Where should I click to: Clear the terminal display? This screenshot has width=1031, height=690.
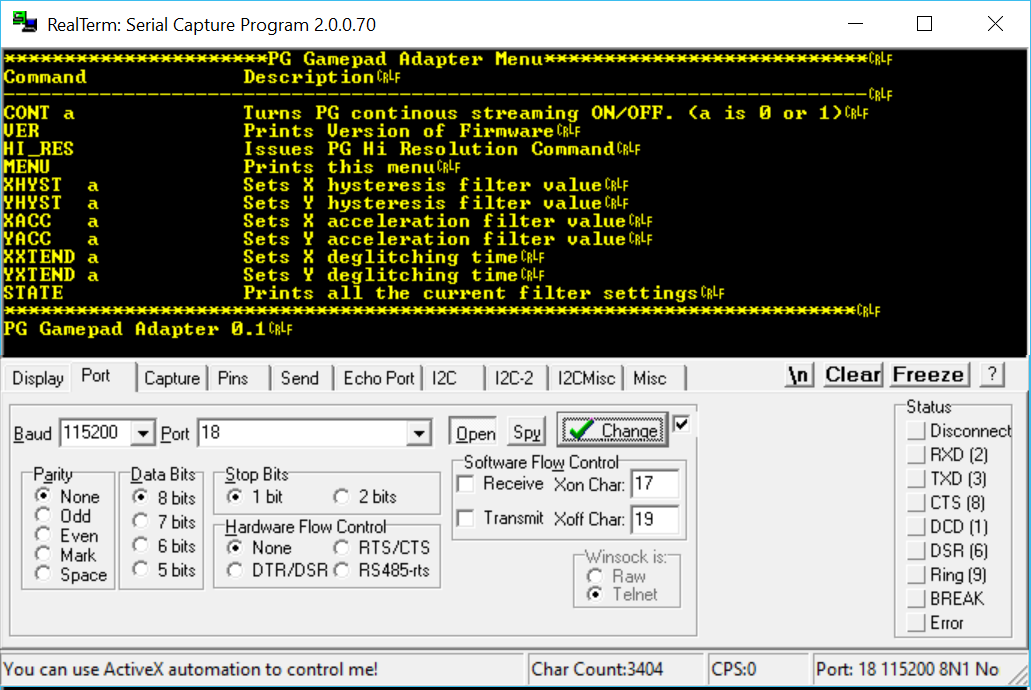point(853,375)
